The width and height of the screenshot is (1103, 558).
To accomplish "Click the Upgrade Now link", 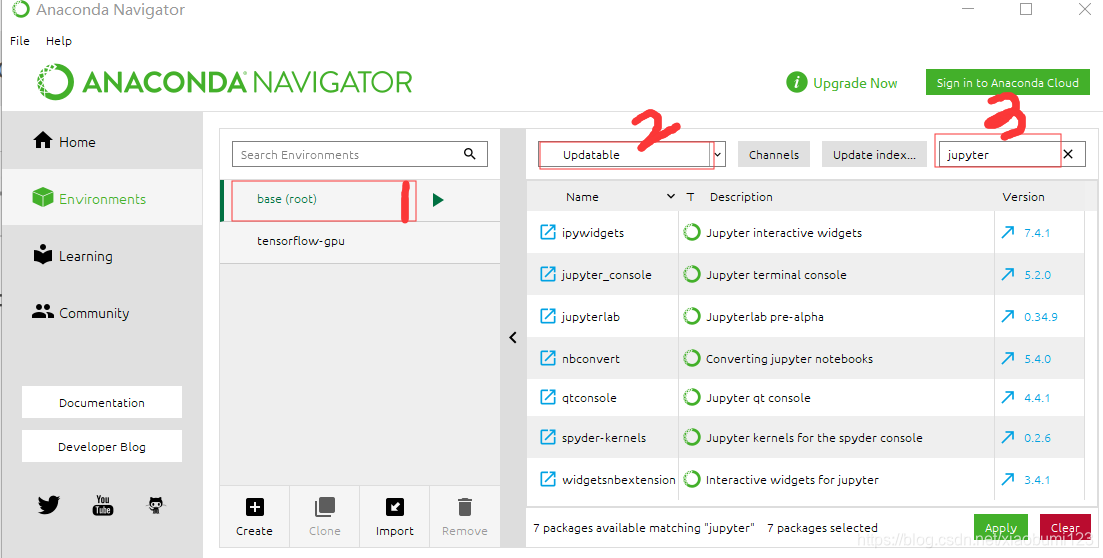I will pos(855,83).
